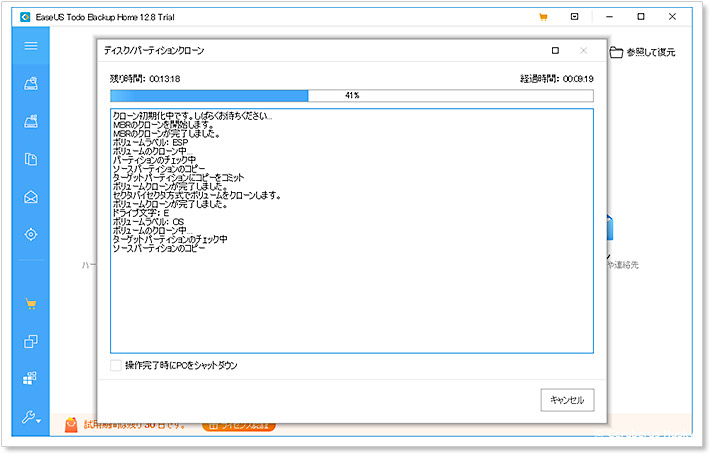Minimize the EaseUS Todo Backup window
This screenshot has width=710, height=454.
[609, 17]
